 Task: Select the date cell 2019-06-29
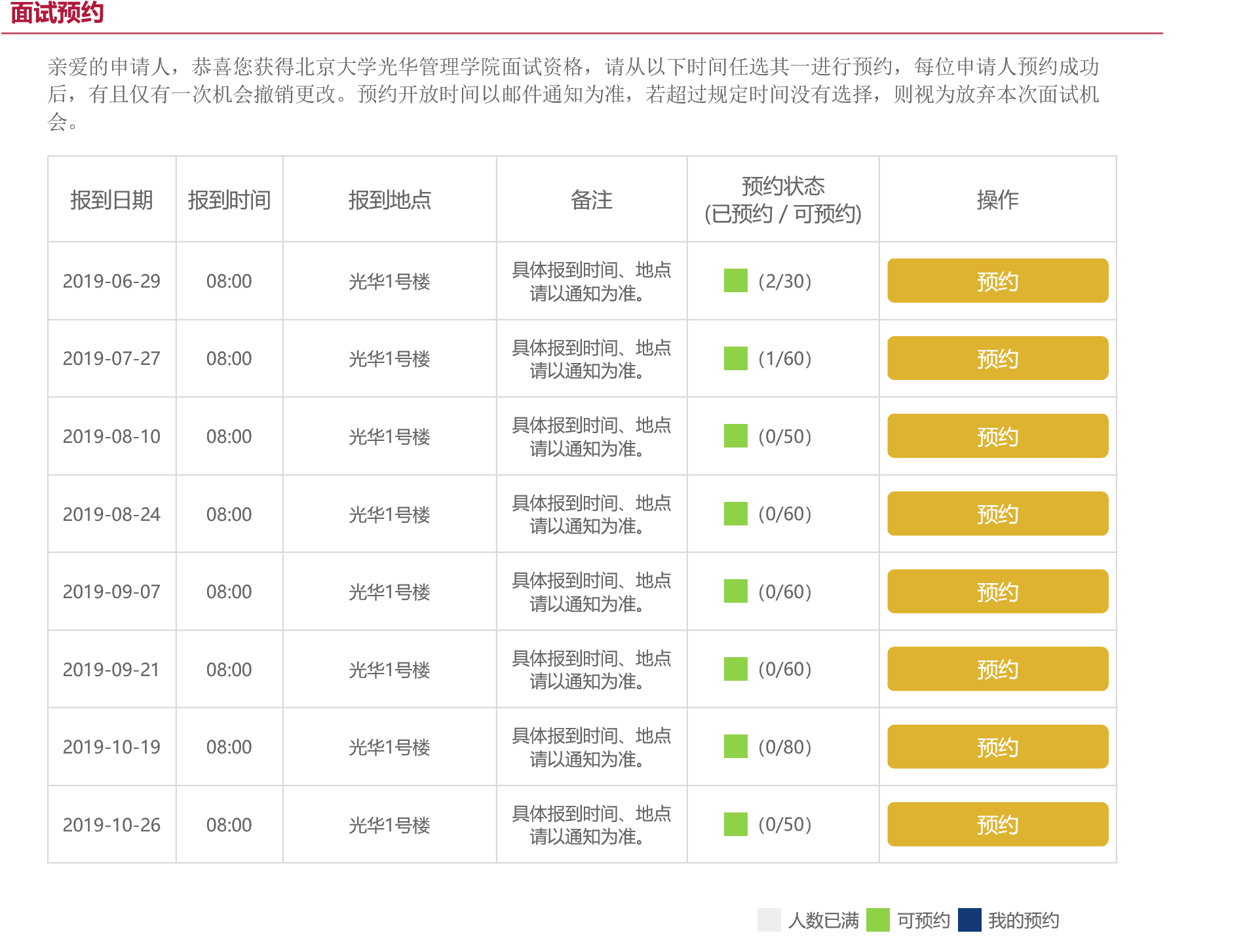coord(111,281)
